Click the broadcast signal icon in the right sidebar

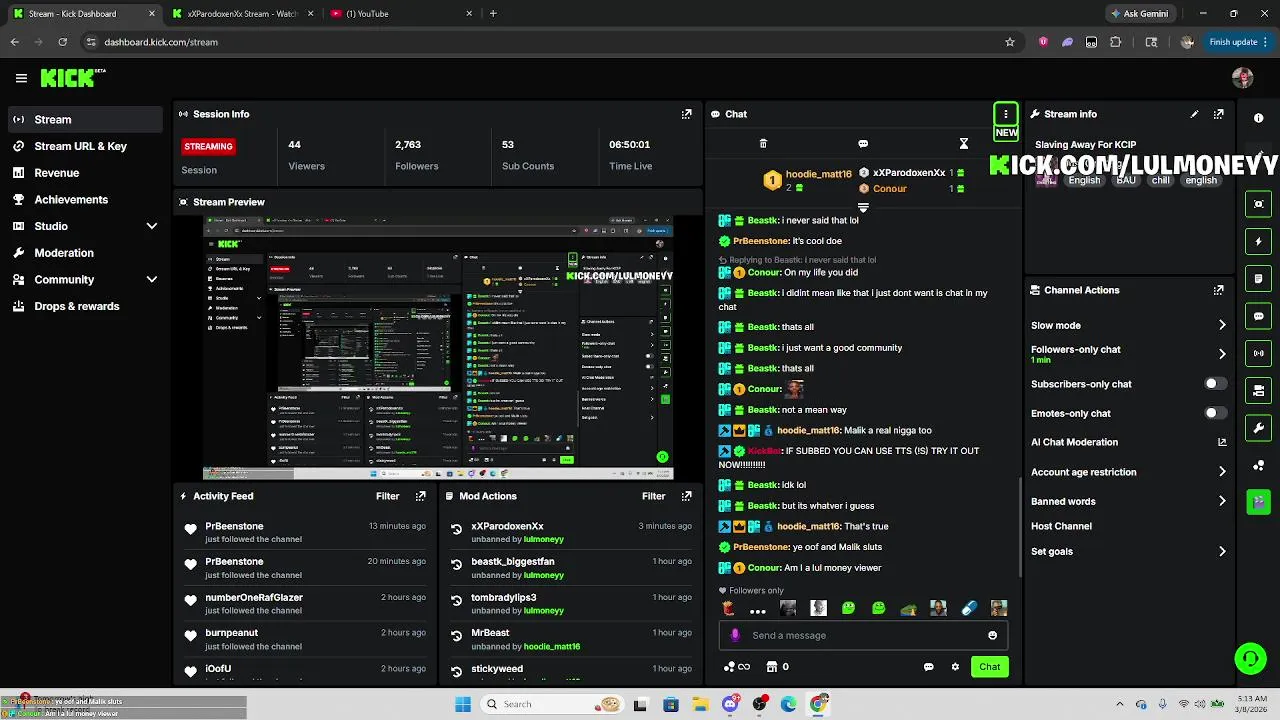[x=1258, y=353]
